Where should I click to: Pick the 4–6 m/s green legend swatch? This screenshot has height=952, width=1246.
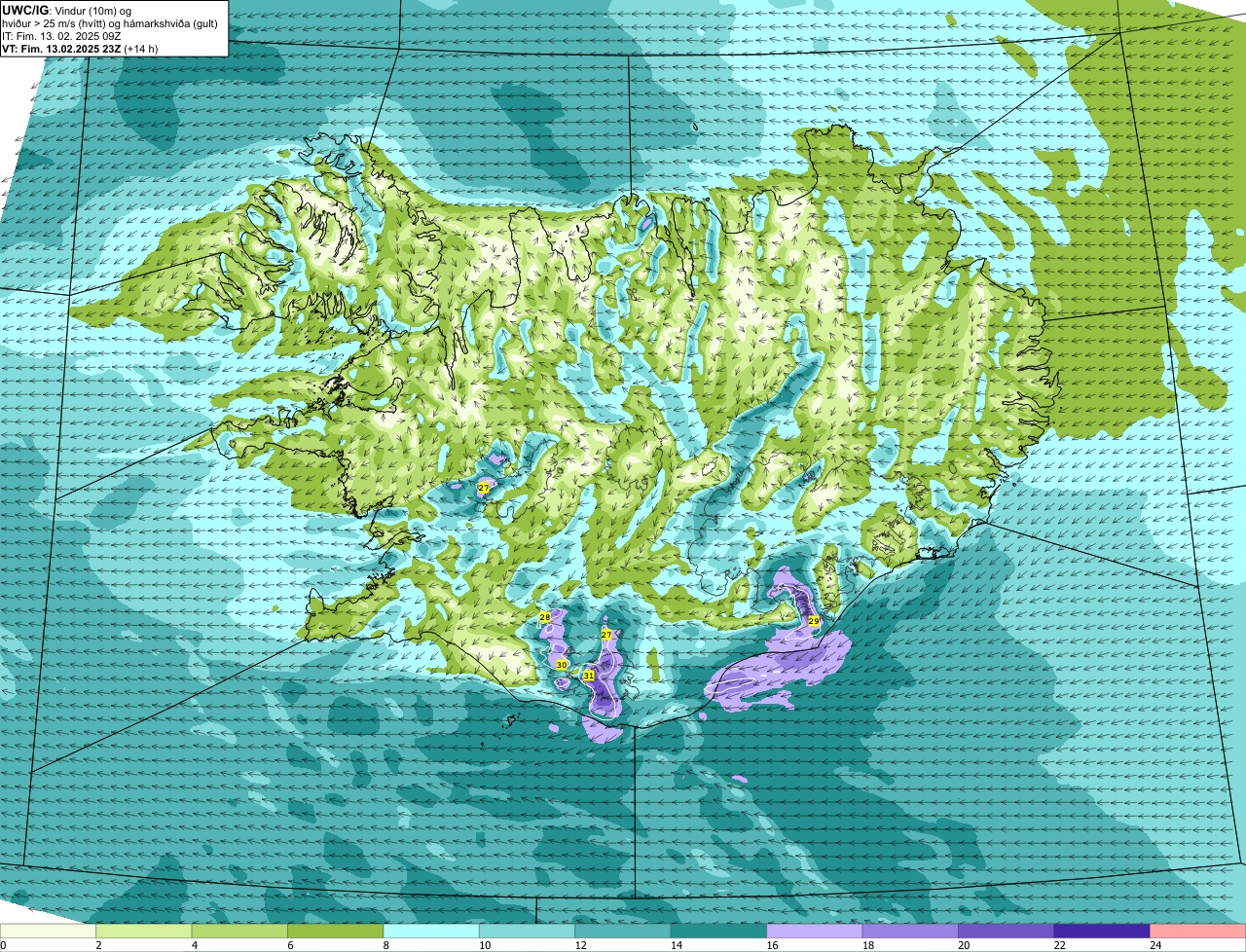pos(241,931)
